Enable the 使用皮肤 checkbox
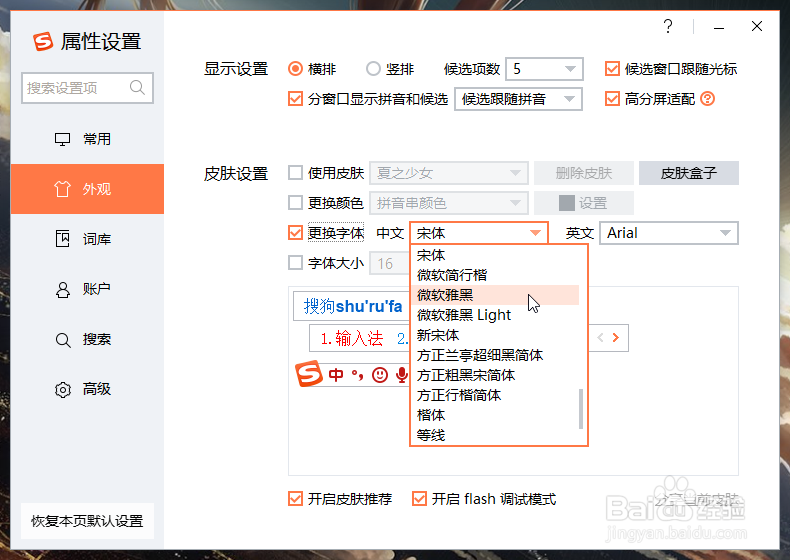This screenshot has height=560, width=790. [x=295, y=173]
